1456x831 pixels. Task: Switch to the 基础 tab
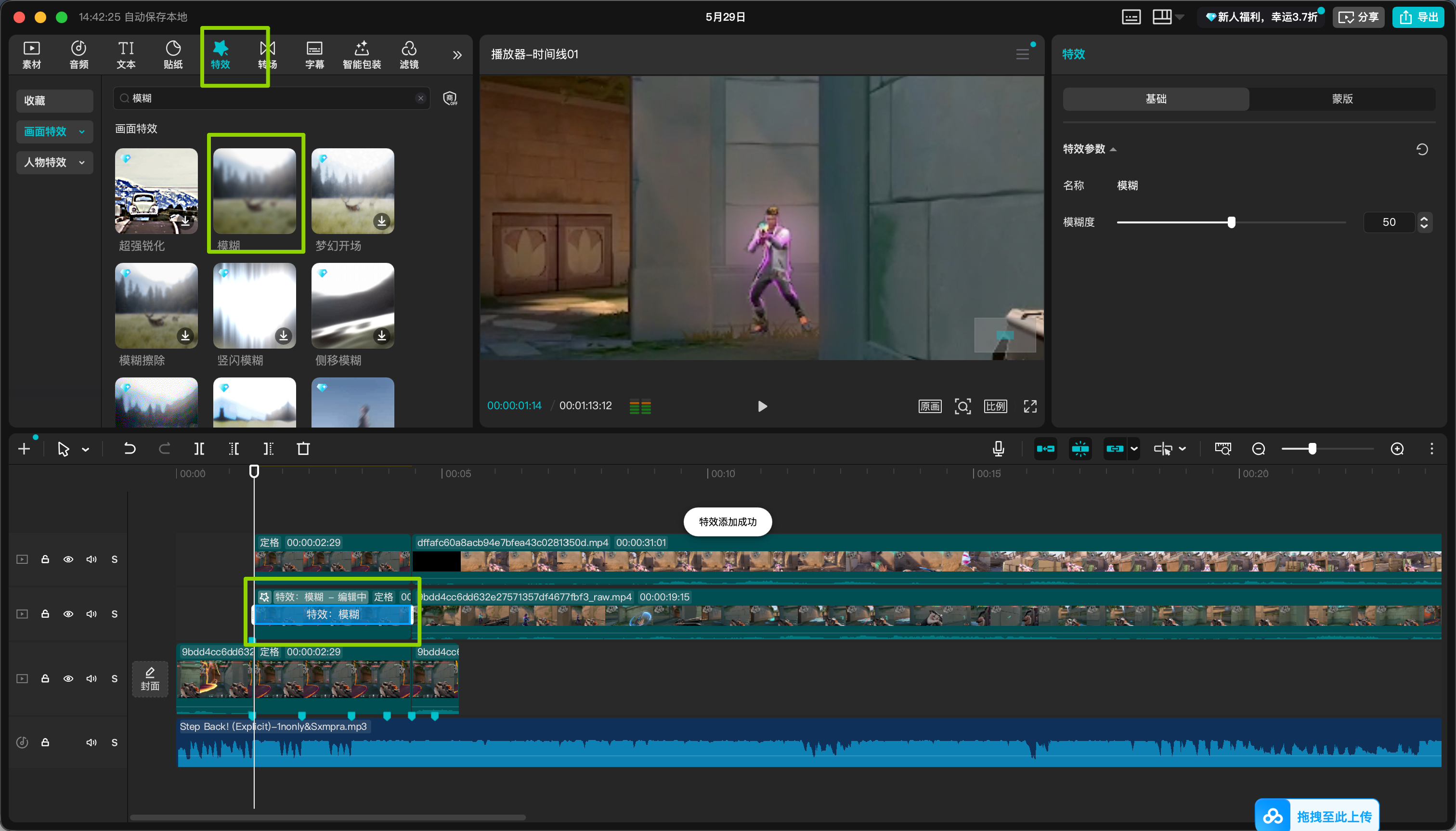click(x=1156, y=99)
